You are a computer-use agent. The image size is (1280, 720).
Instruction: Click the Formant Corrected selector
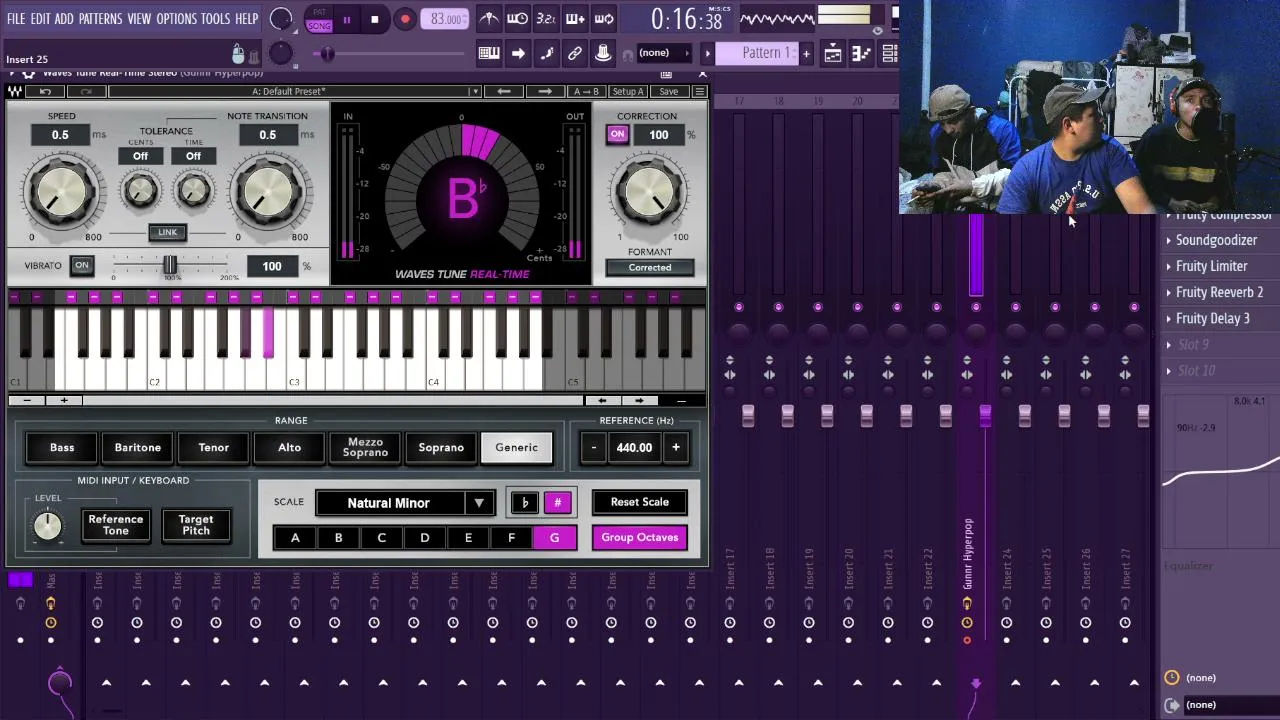point(650,267)
